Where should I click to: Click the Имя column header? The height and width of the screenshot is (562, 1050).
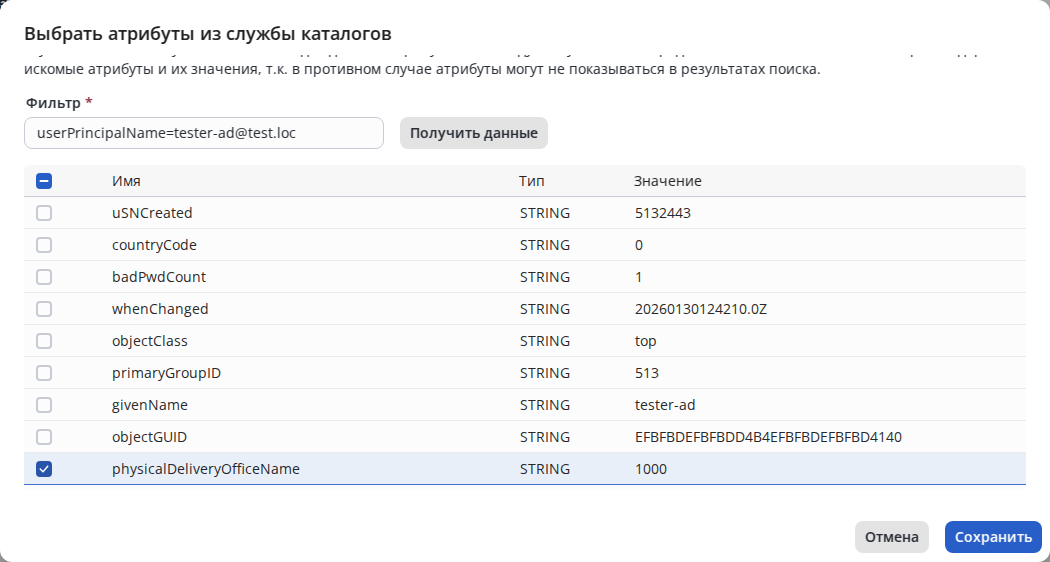(126, 181)
